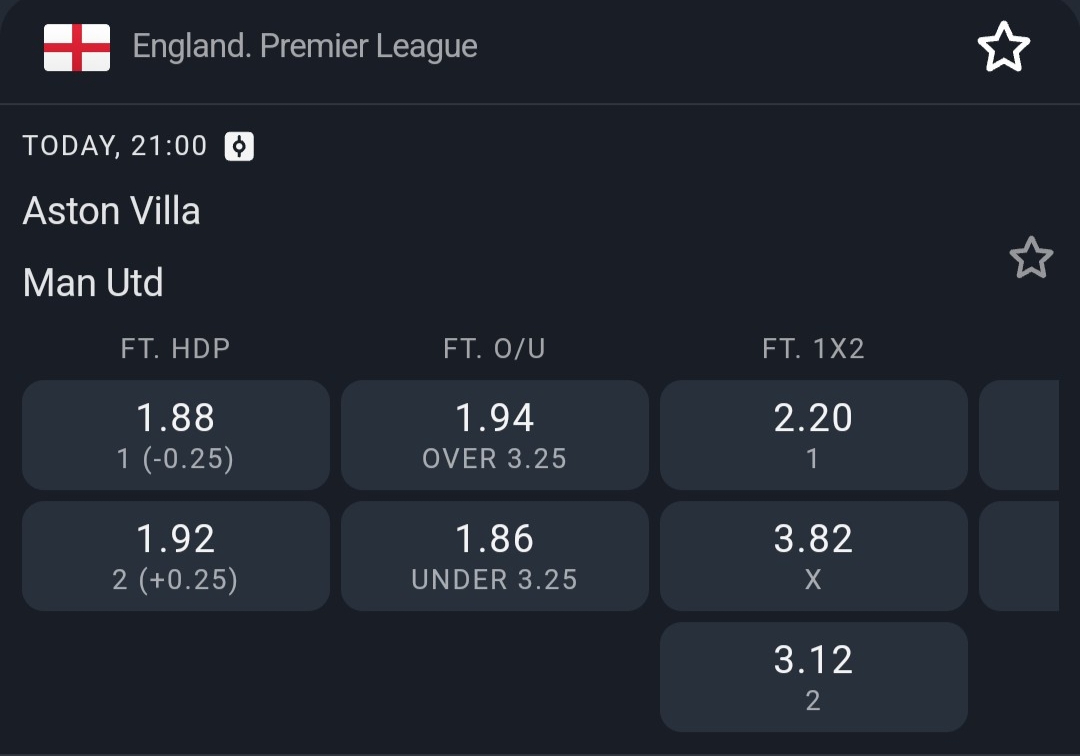1080x756 pixels.
Task: Tap the match tracker icon beside 21:00
Action: (239, 147)
